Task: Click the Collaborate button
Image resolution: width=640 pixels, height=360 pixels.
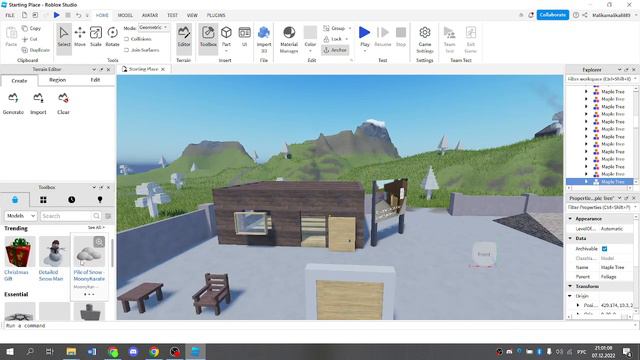Action: [x=552, y=15]
